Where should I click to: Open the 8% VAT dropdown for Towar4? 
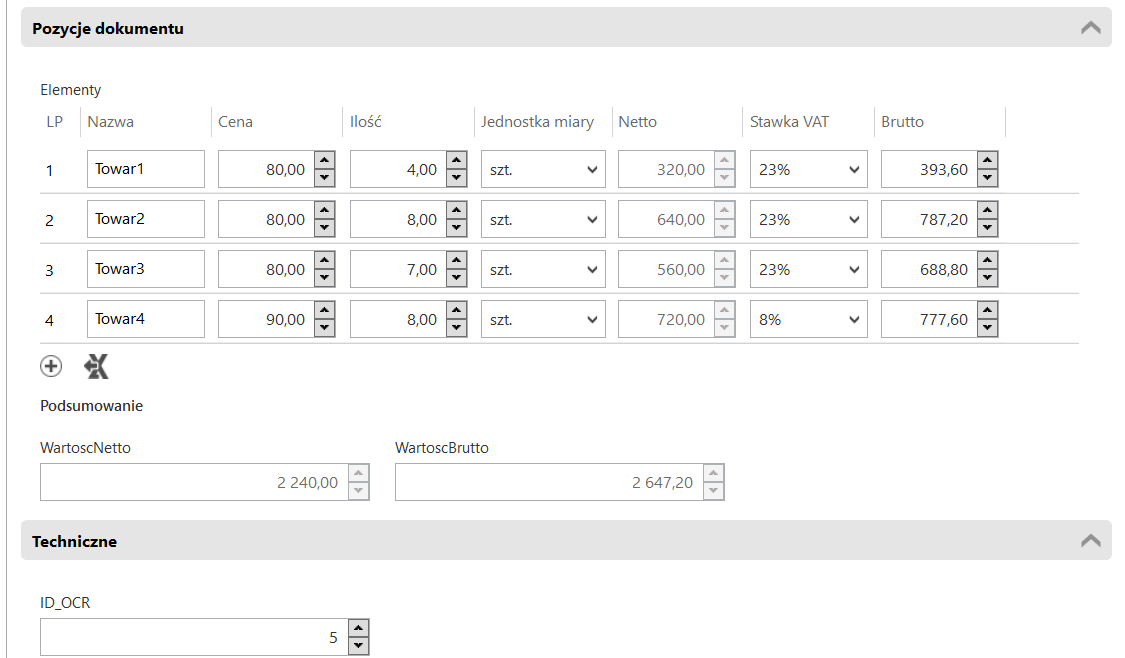(x=808, y=320)
